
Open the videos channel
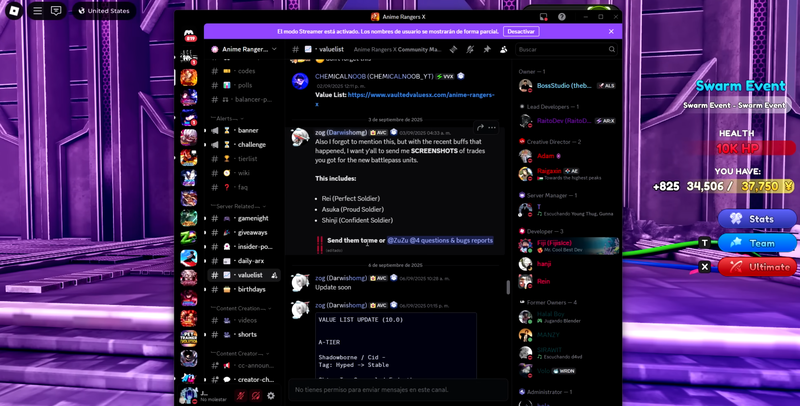coord(244,320)
